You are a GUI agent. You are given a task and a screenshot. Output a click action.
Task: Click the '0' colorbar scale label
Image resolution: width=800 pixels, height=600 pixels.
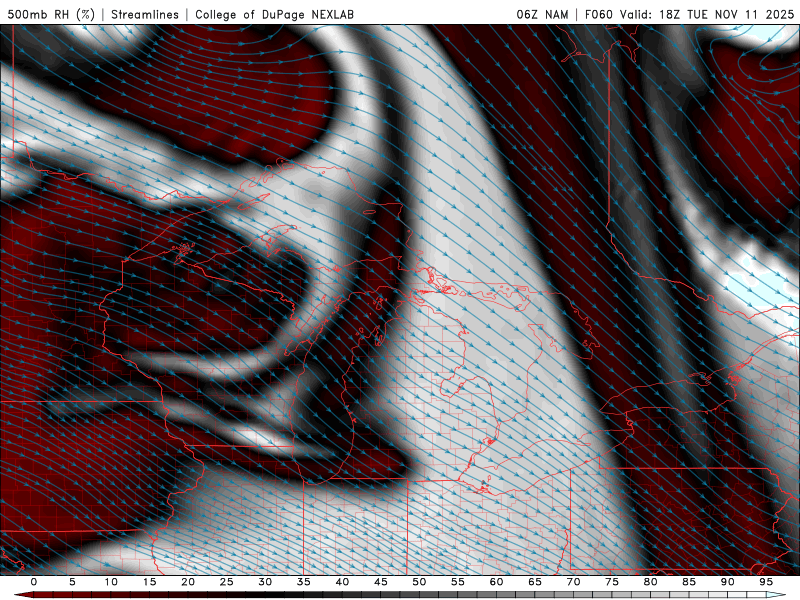click(34, 582)
